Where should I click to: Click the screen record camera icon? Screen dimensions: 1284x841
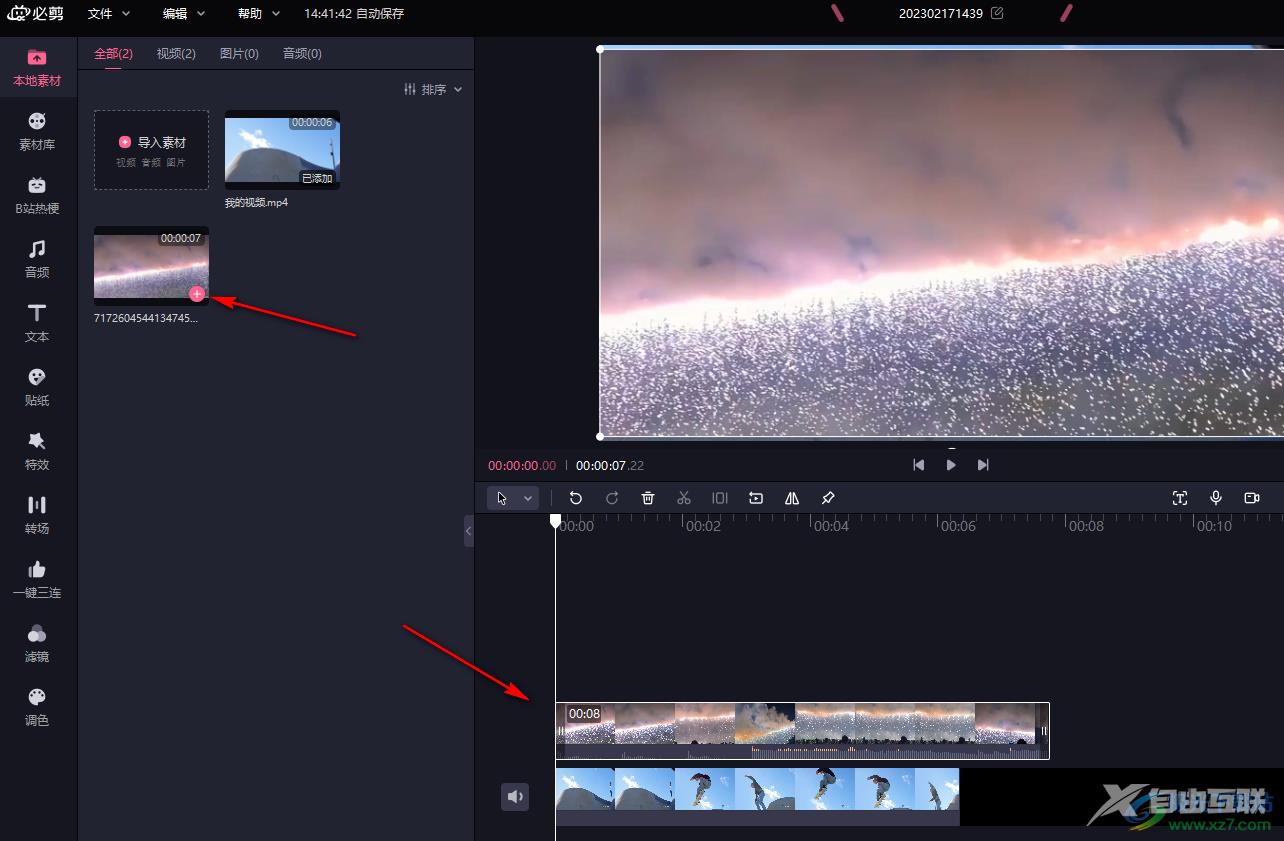[x=1252, y=498]
